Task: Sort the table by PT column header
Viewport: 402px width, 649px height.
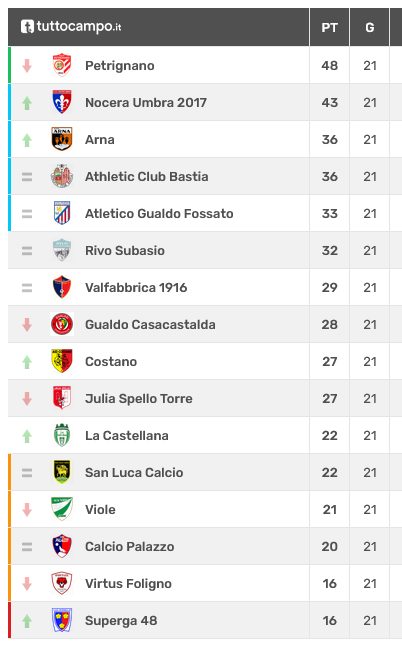Action: tap(330, 27)
